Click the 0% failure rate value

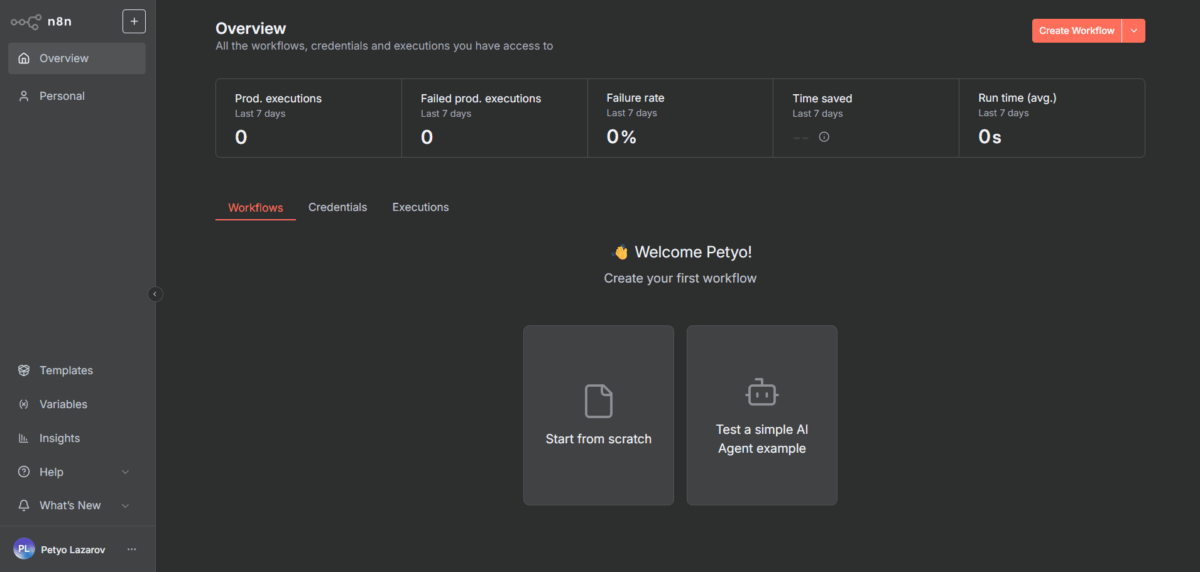tap(622, 137)
